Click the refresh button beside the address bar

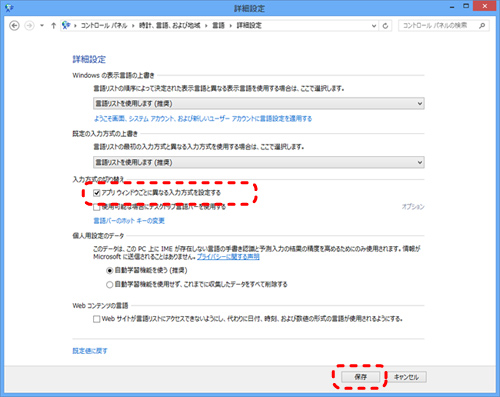[385, 26]
